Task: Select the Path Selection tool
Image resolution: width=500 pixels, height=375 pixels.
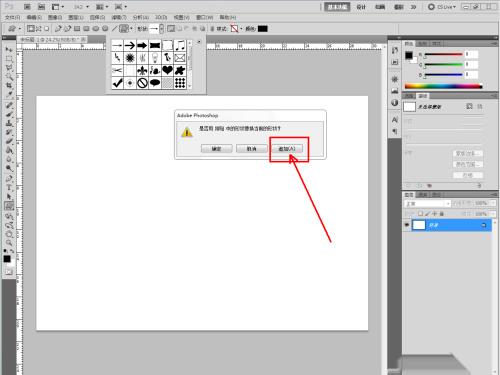Action: [x=9, y=197]
